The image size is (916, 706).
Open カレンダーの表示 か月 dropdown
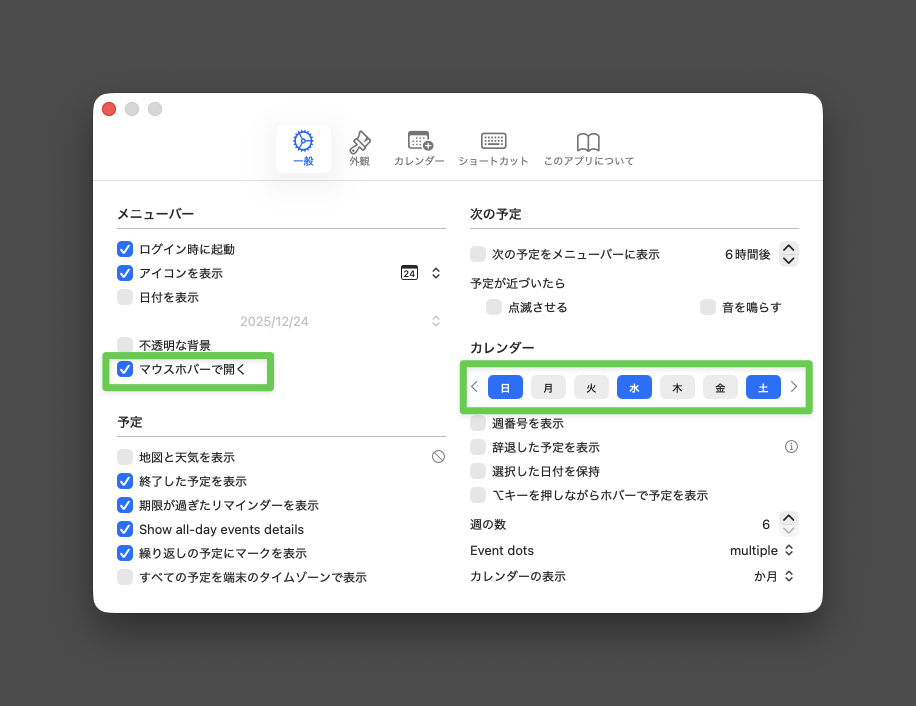pyautogui.click(x=774, y=577)
